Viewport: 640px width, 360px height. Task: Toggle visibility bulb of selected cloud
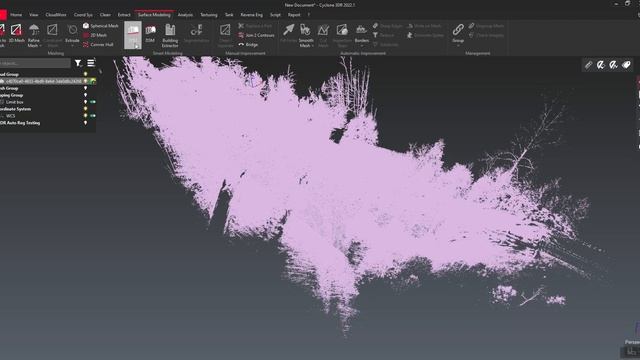tap(85, 81)
